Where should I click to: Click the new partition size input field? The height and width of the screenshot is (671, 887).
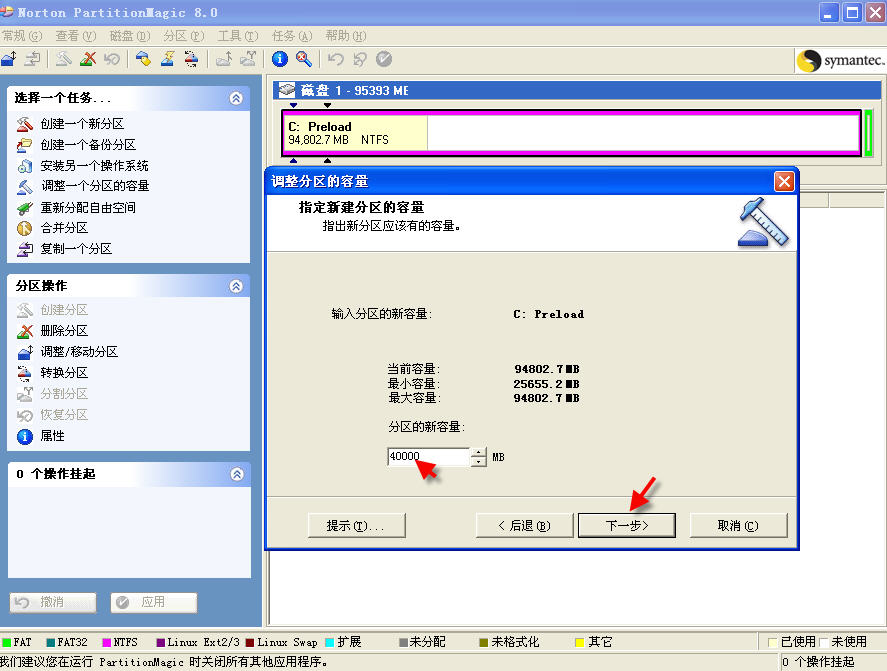[428, 457]
